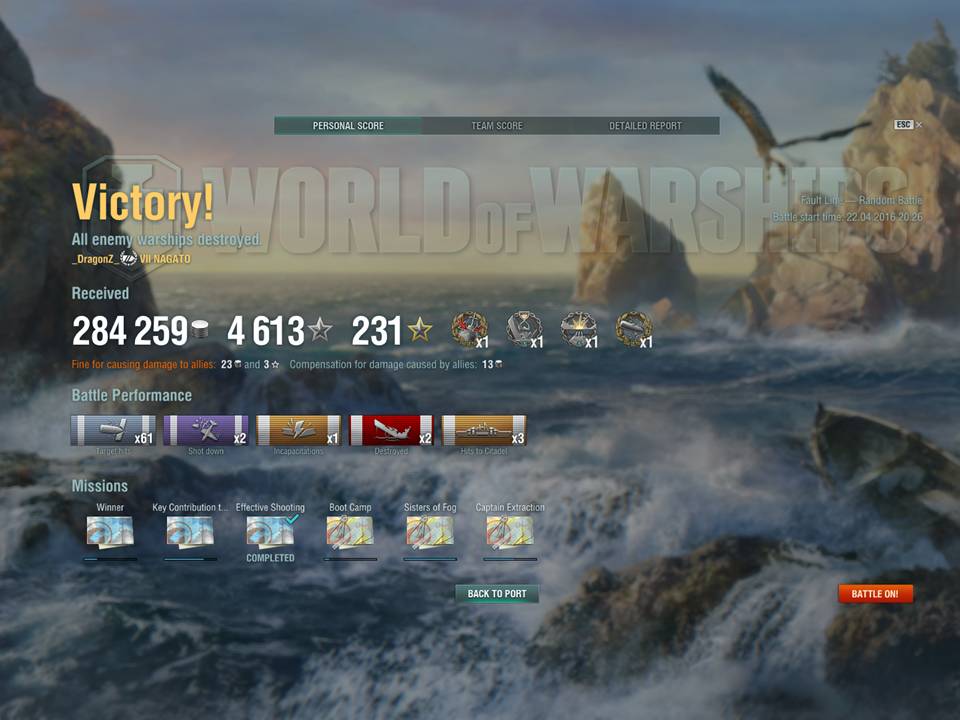Click the Free XP value 231
Image resolution: width=960 pixels, height=720 pixels.
[377, 331]
